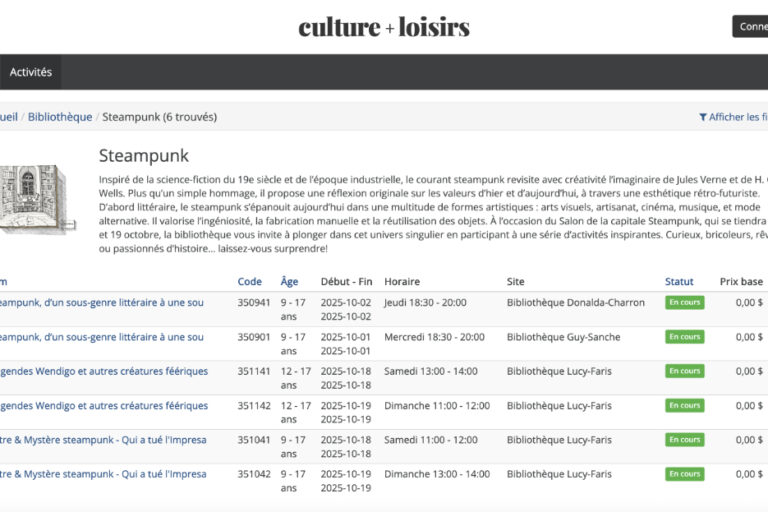
Task: Click En cours badge for code 351042
Action: point(684,474)
